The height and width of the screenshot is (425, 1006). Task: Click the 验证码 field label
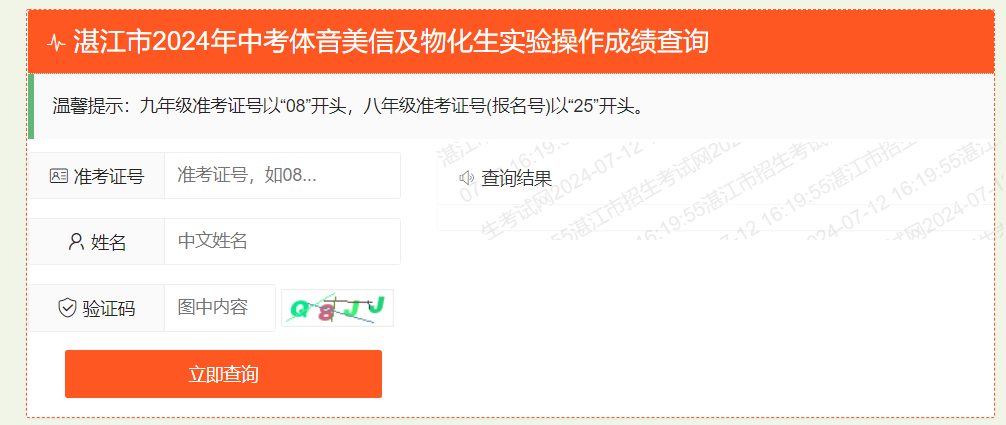108,308
